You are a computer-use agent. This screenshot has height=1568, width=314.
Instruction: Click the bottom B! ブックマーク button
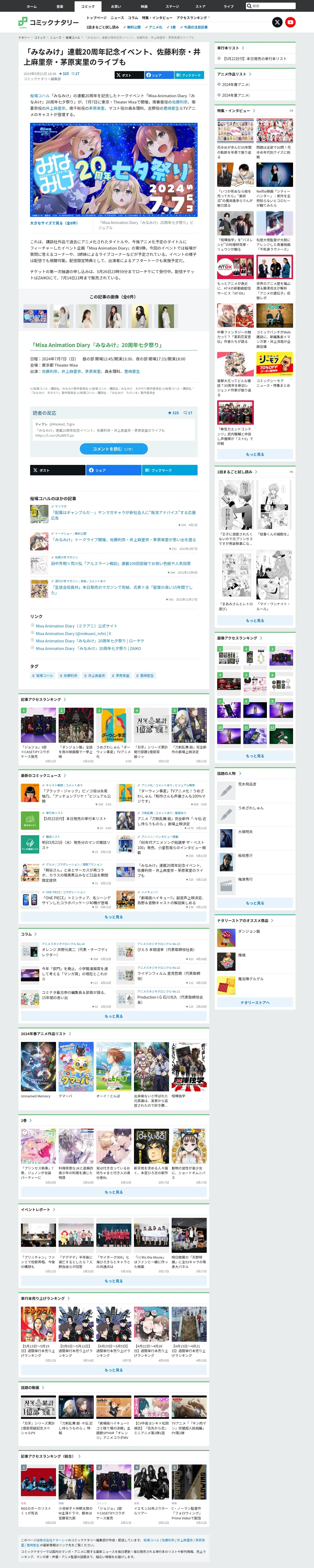click(x=170, y=470)
